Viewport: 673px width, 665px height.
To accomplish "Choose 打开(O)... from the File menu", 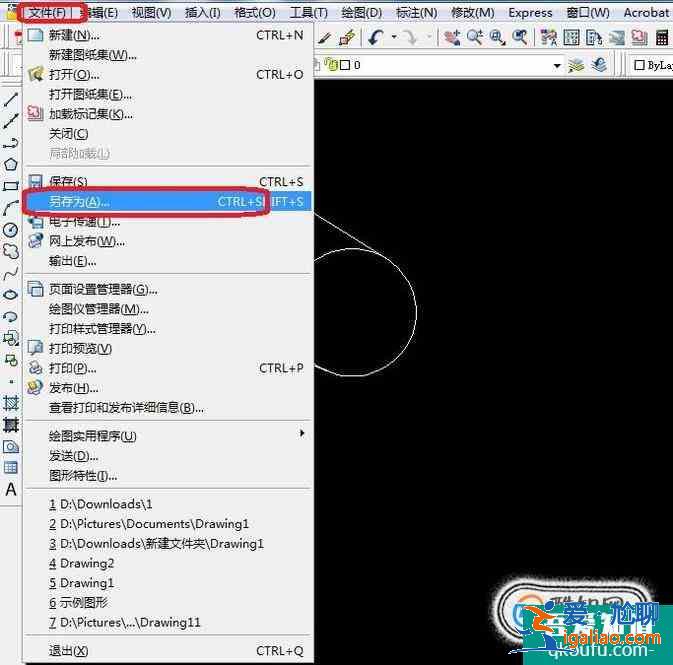I will click(168, 75).
